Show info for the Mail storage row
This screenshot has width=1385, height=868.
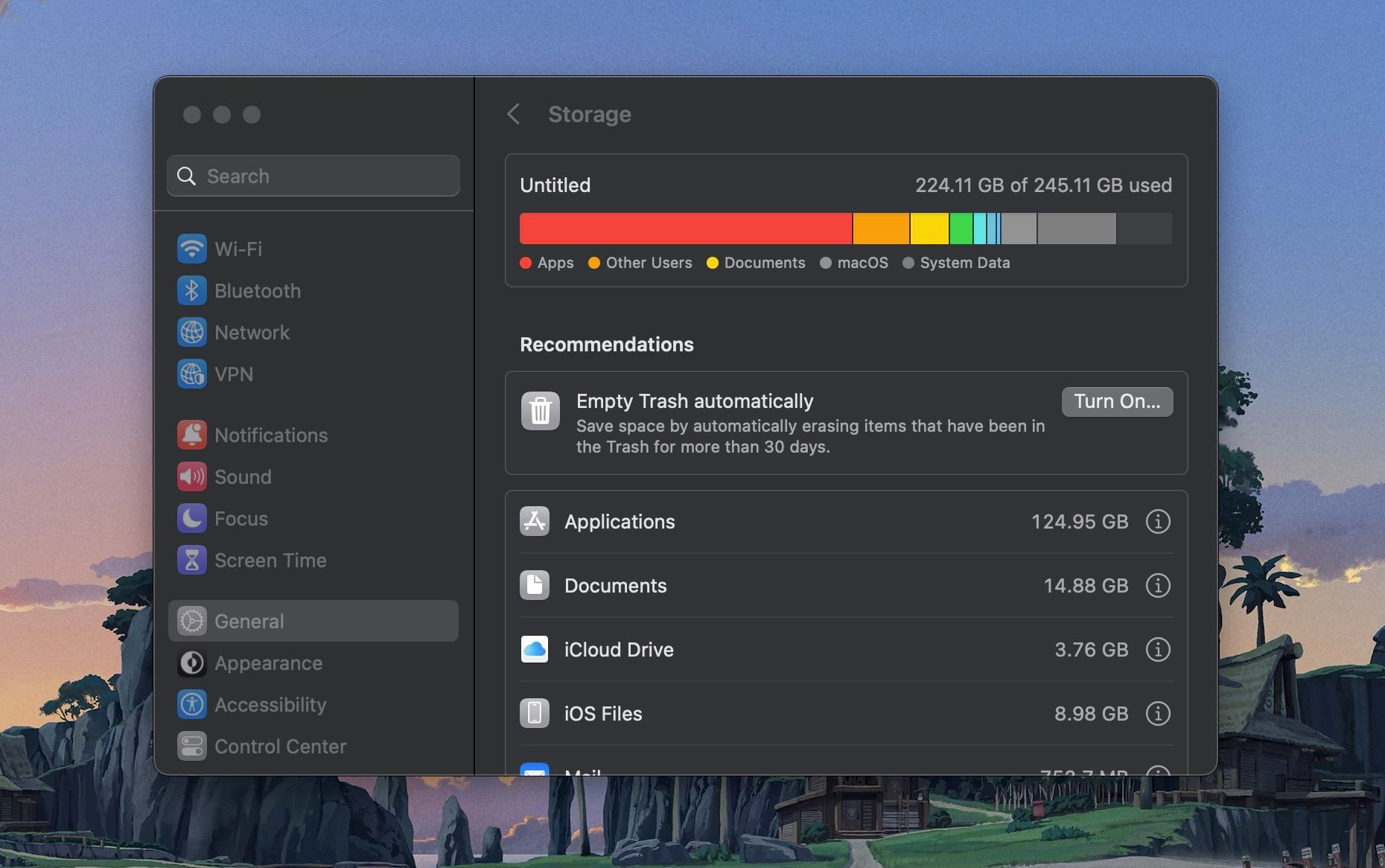pos(1157,774)
